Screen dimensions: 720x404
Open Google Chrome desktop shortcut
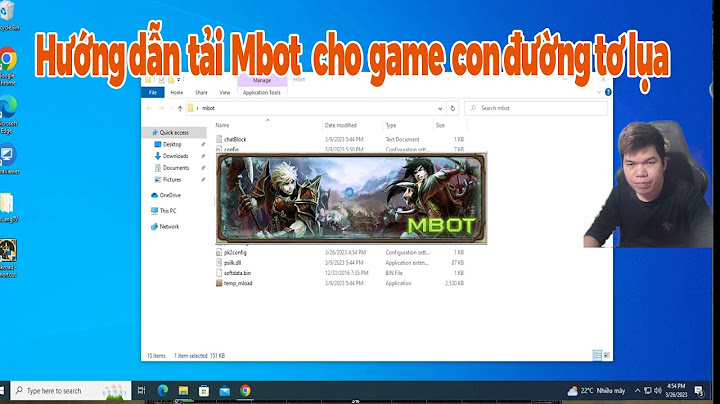7,66
